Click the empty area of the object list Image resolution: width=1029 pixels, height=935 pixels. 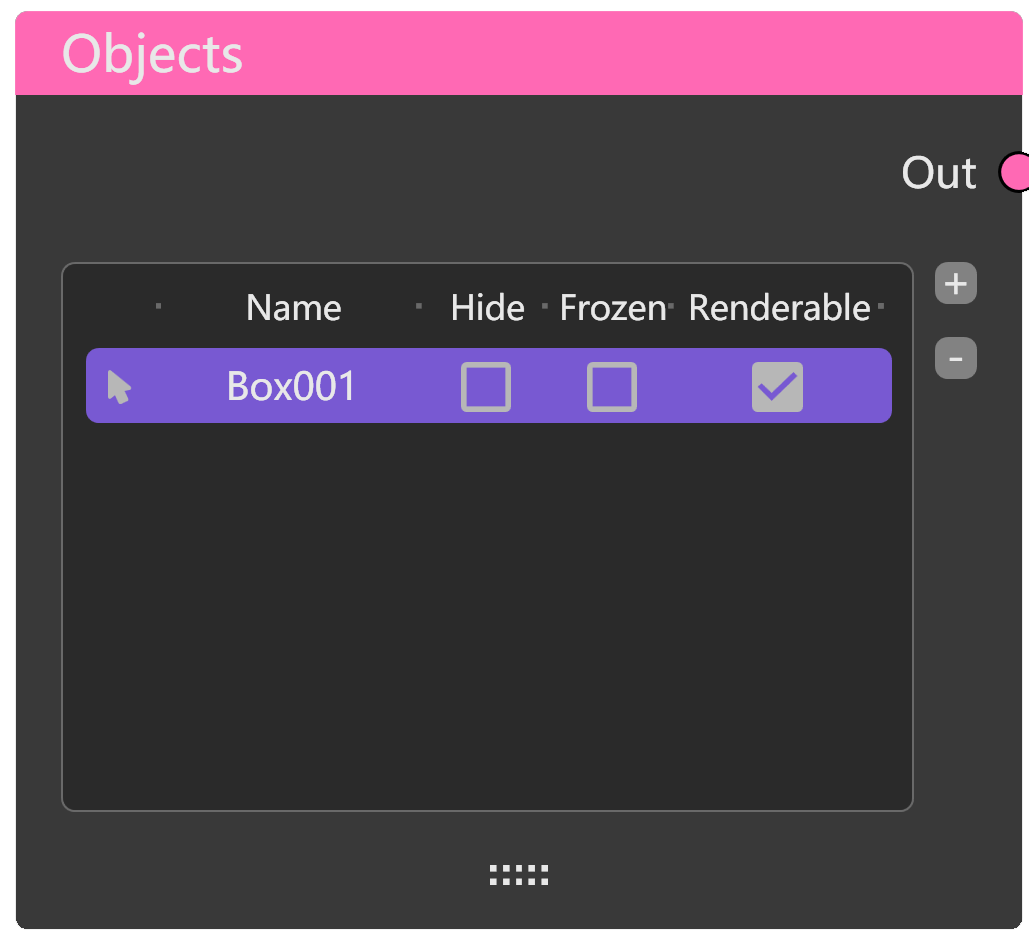tap(487, 610)
